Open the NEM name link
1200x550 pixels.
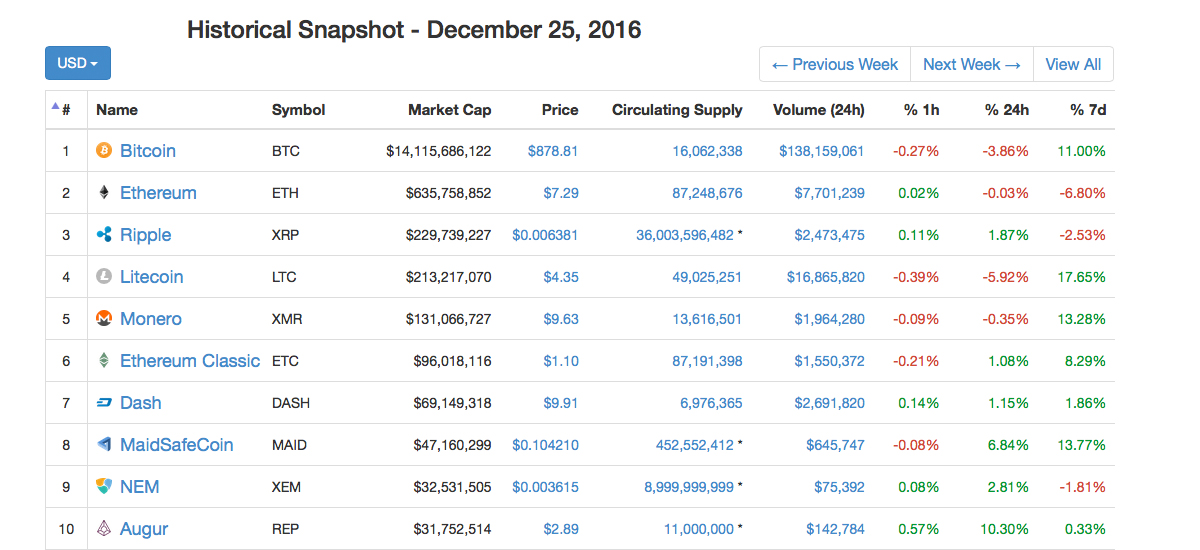[140, 487]
